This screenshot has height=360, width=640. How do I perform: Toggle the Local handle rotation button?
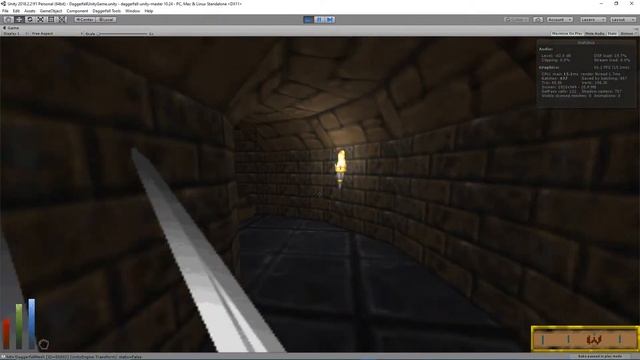106,20
